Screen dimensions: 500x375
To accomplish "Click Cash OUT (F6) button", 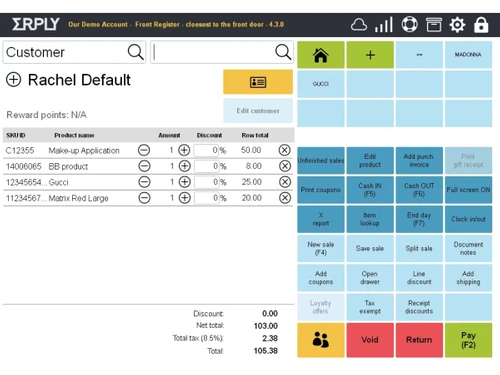I will tap(419, 190).
